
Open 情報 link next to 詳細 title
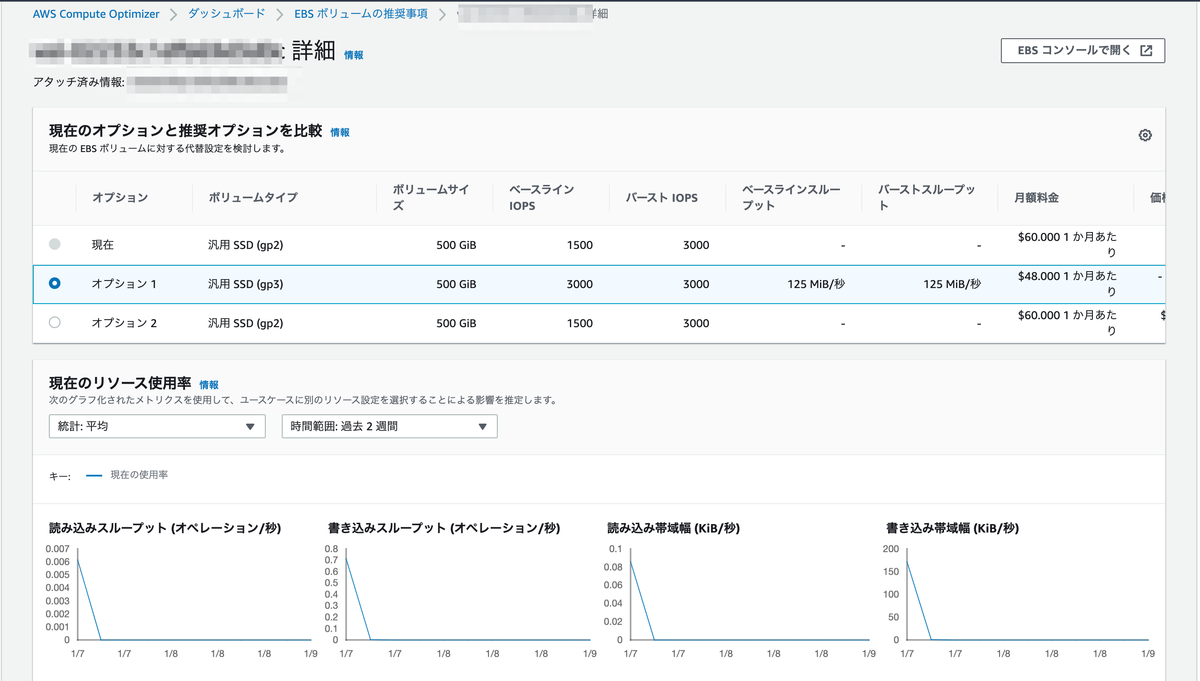coord(354,56)
